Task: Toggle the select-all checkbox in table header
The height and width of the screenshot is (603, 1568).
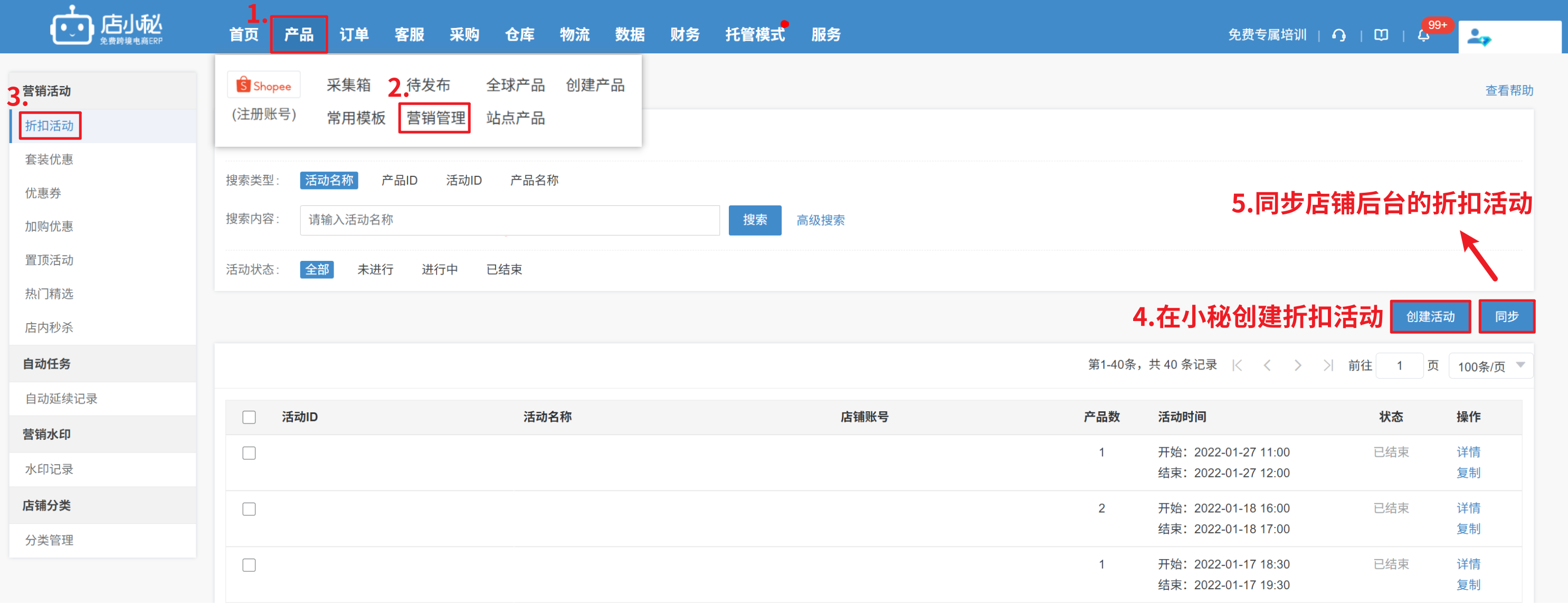Action: (249, 417)
